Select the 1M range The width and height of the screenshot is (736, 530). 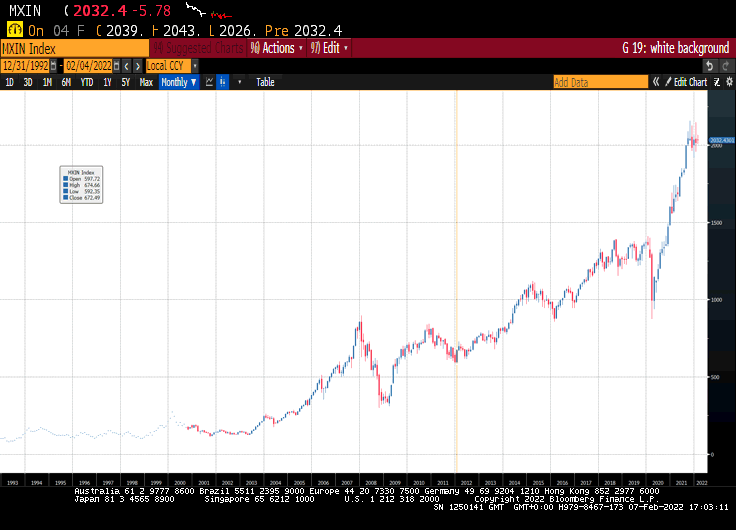47,82
